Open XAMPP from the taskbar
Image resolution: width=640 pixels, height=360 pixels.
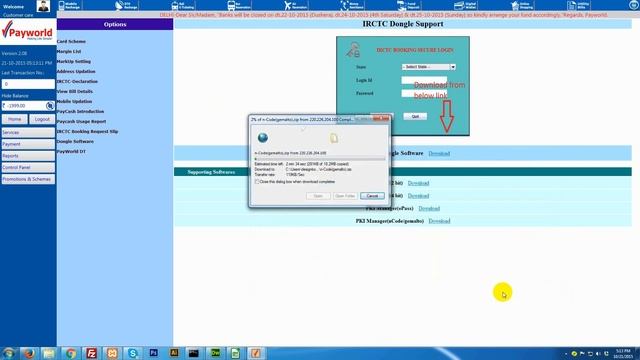(x=112, y=353)
